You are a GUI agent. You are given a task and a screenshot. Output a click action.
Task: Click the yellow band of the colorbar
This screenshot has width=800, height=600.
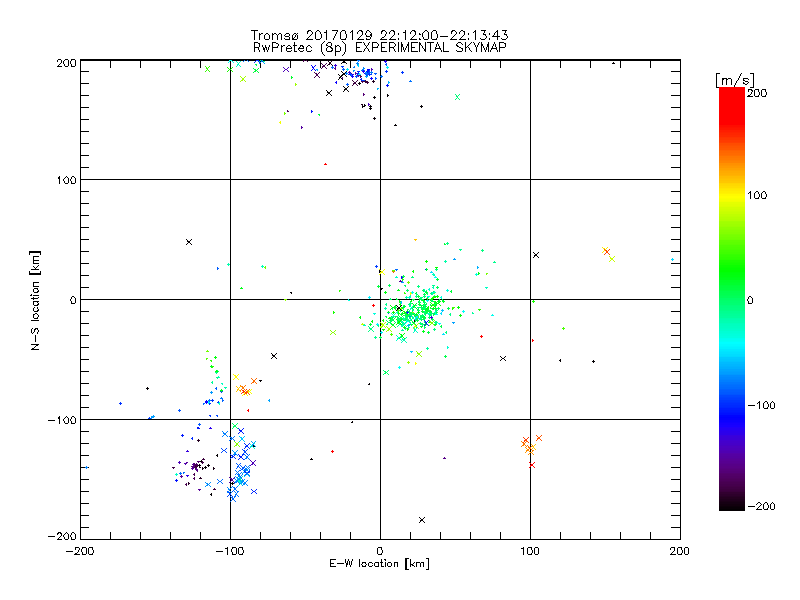click(732, 196)
